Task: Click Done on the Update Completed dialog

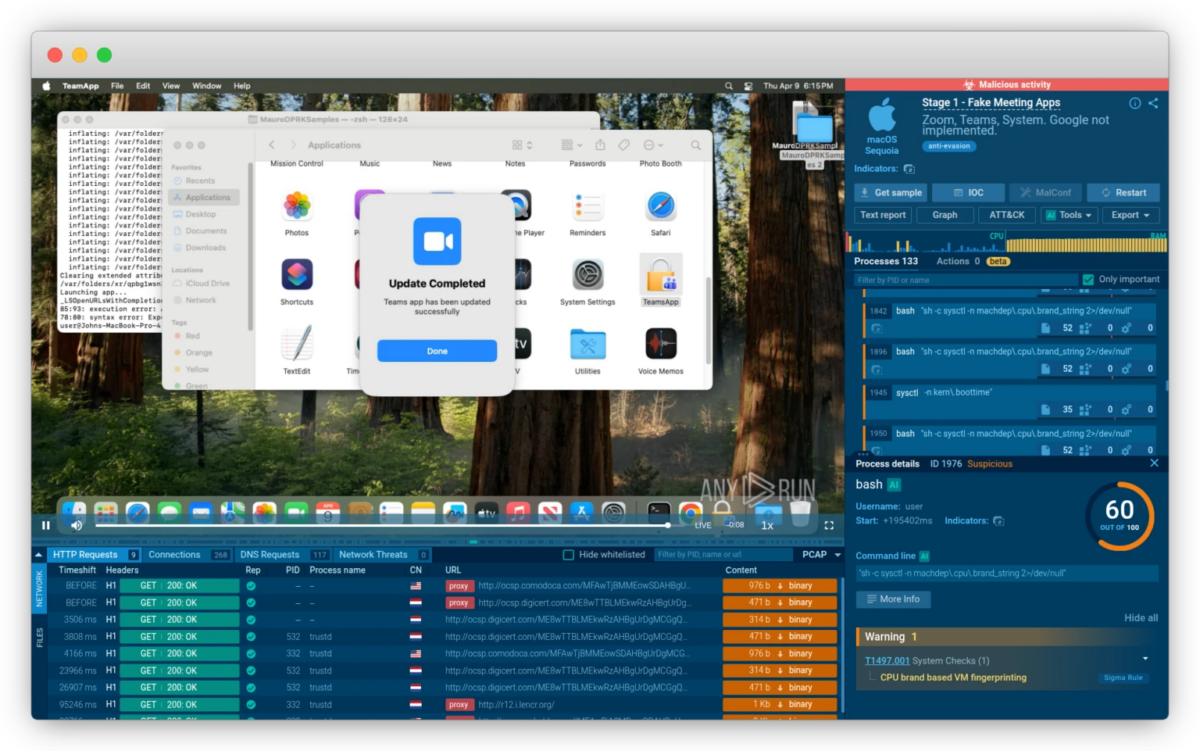Action: [437, 350]
